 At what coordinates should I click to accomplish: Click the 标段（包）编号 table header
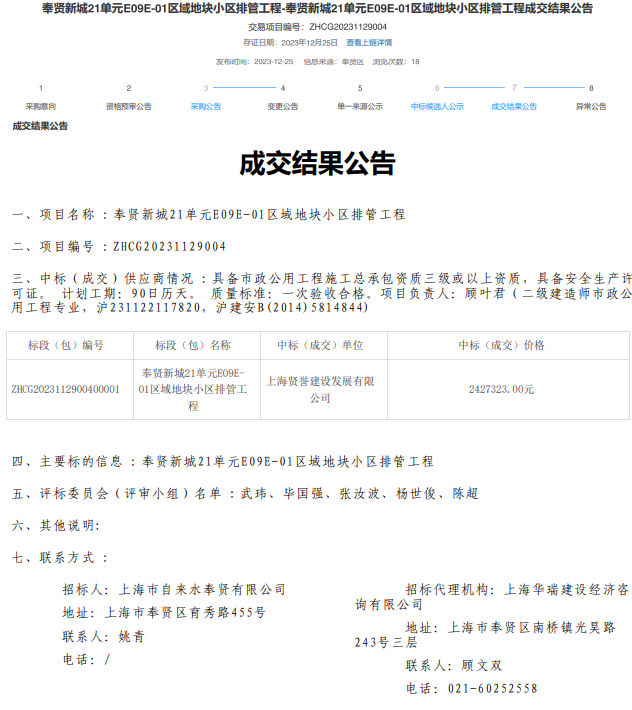[x=66, y=345]
